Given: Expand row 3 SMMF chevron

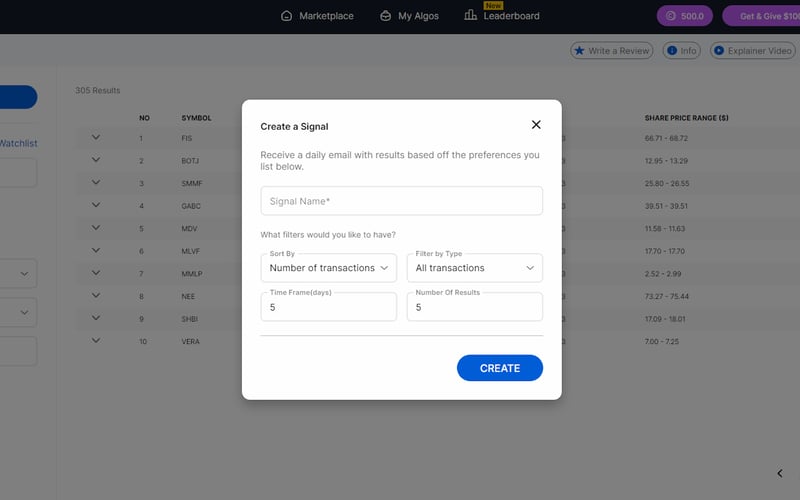Looking at the screenshot, I should pyautogui.click(x=96, y=182).
